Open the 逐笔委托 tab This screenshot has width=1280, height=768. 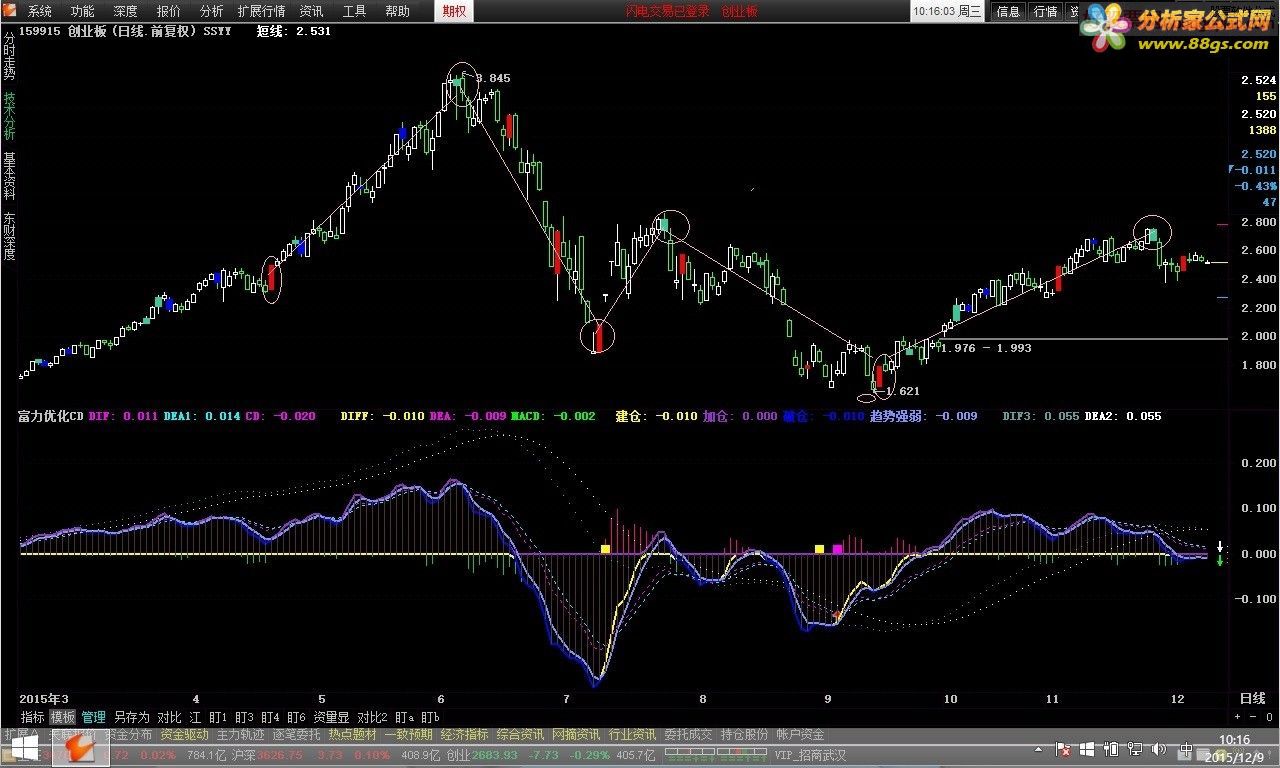(x=296, y=734)
